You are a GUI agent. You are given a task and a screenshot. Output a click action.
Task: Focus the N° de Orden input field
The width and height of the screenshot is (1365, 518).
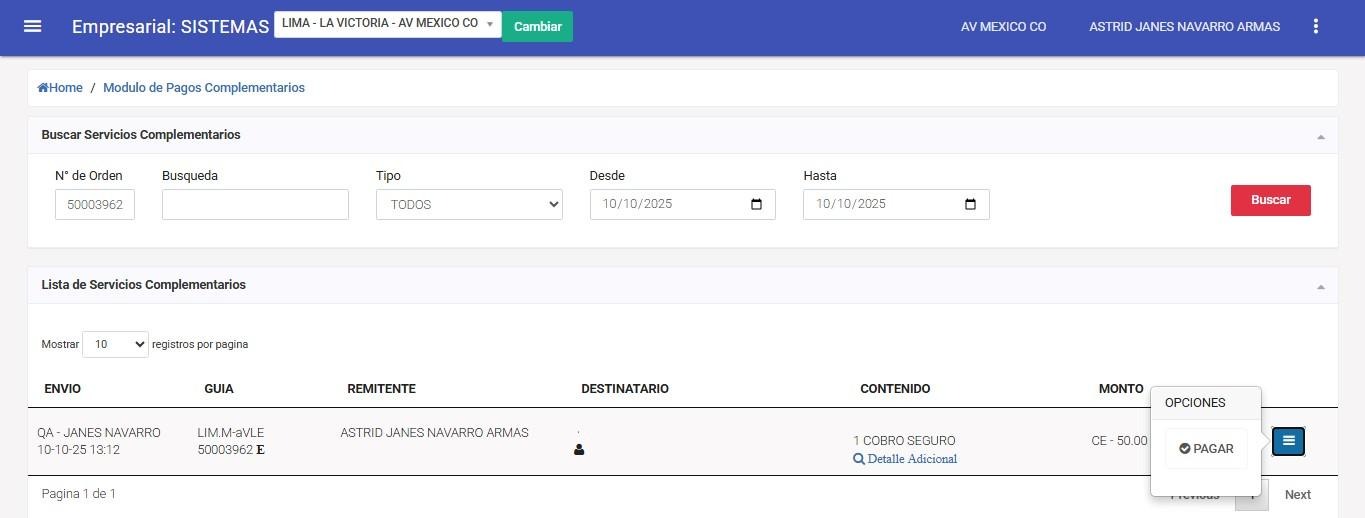tap(95, 204)
